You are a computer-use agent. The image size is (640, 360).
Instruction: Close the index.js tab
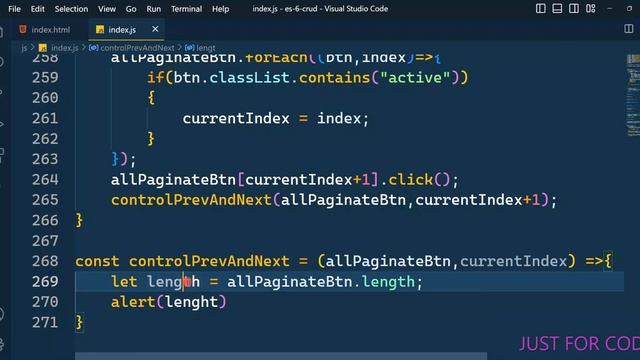(x=155, y=29)
